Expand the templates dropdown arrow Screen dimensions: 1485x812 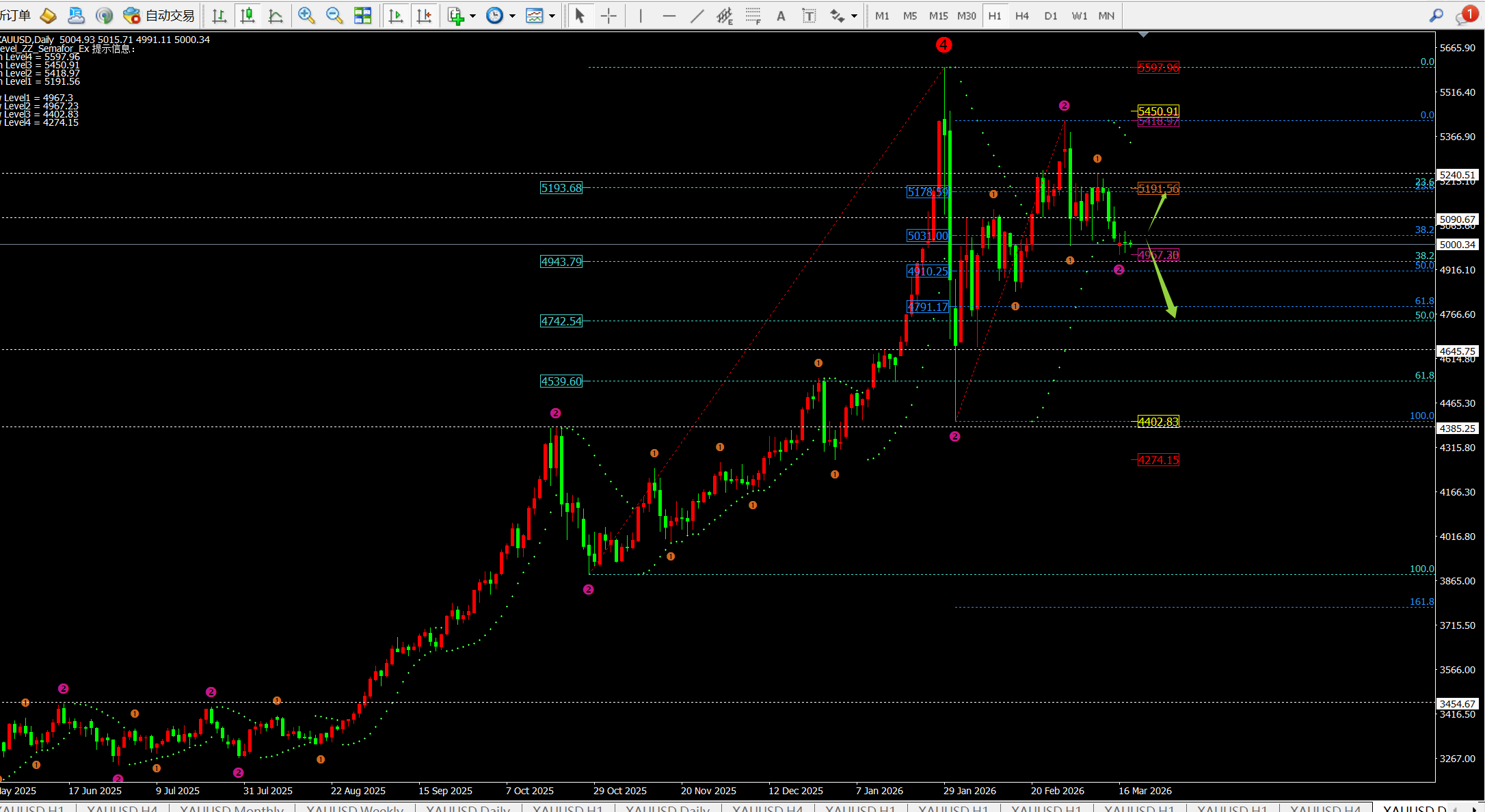552,16
